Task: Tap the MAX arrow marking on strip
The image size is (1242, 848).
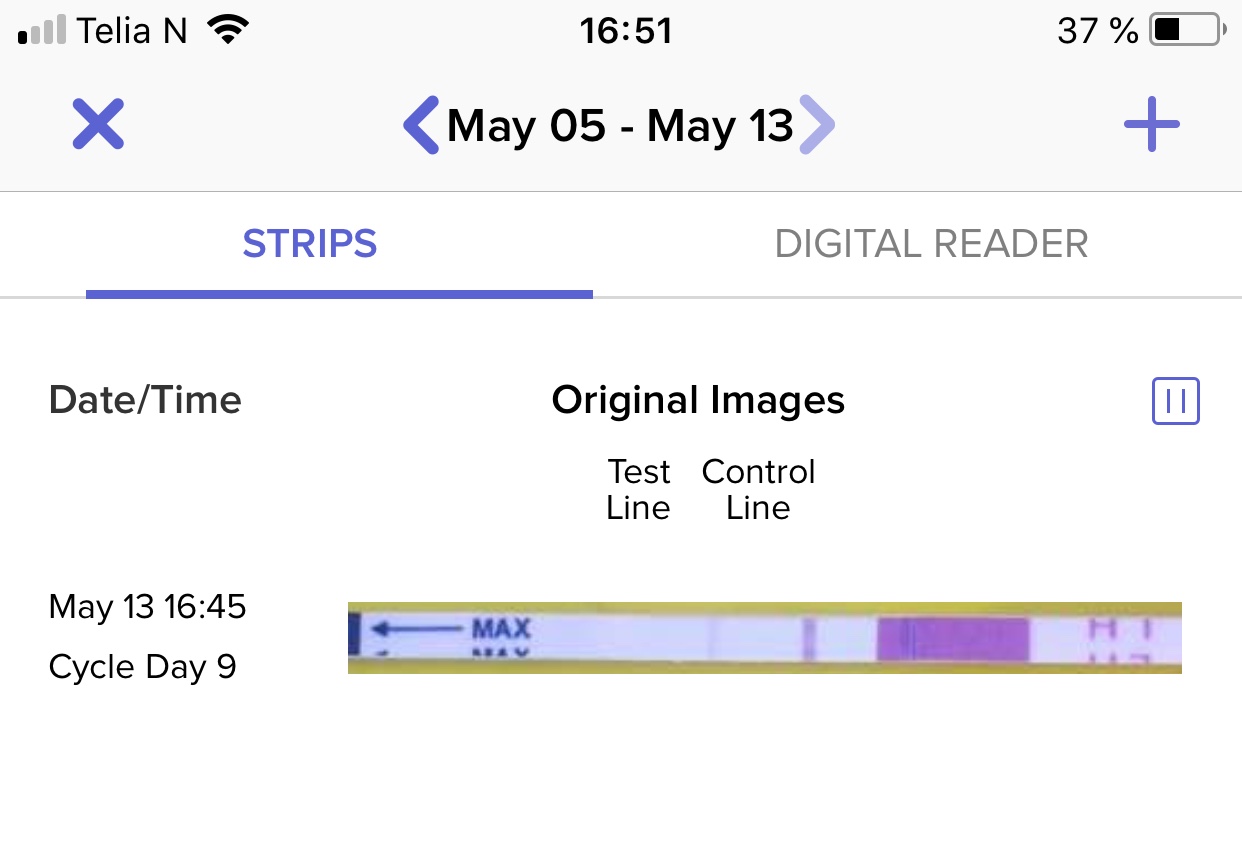Action: [x=450, y=630]
